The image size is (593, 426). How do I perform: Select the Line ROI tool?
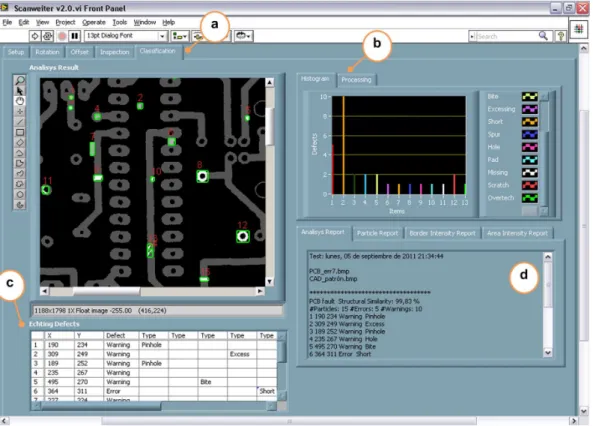[20, 122]
